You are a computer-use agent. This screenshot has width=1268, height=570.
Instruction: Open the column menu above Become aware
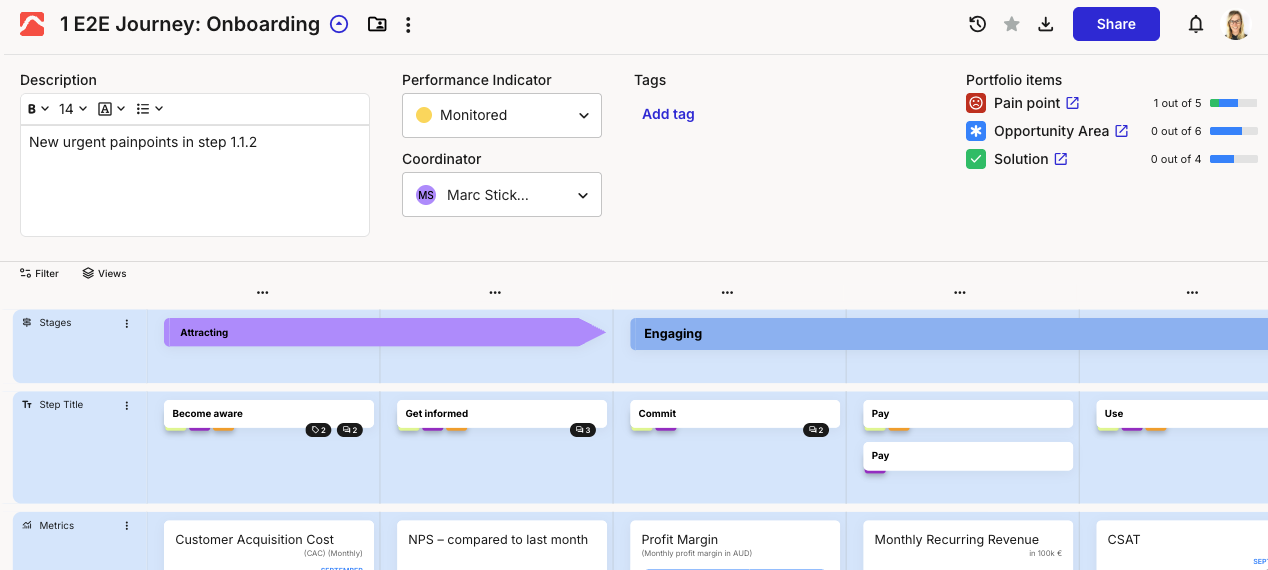(x=262, y=293)
